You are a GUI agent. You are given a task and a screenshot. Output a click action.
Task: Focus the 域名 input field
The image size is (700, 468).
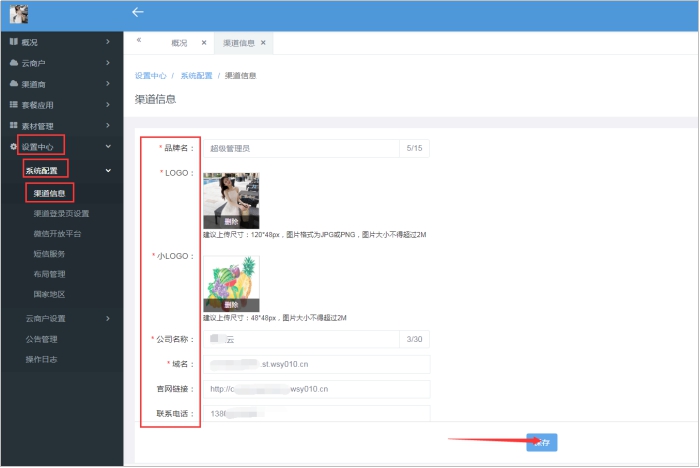coord(317,364)
